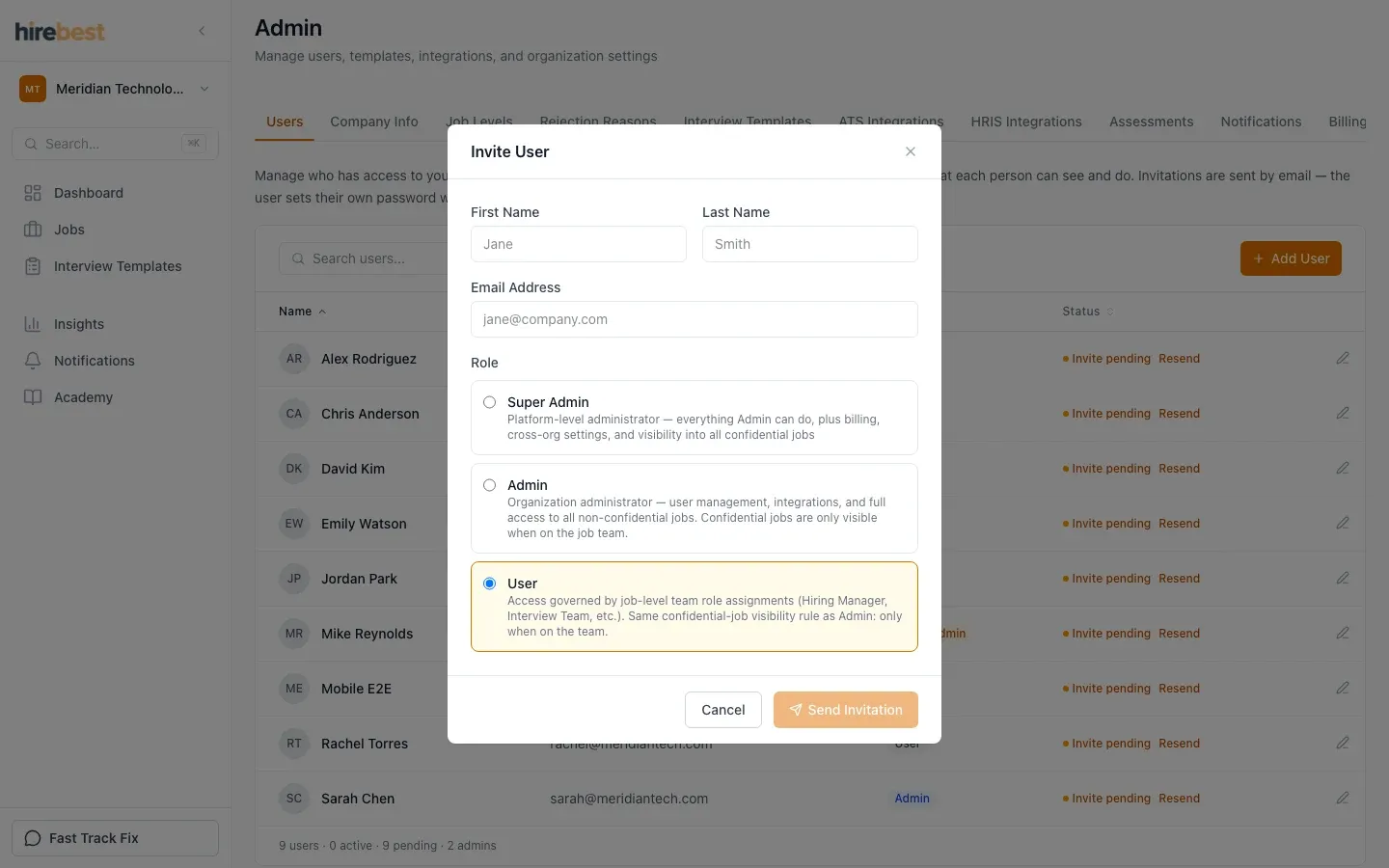Open Interview Templates in sidebar
This screenshot has height=868, width=1389.
click(x=115, y=266)
